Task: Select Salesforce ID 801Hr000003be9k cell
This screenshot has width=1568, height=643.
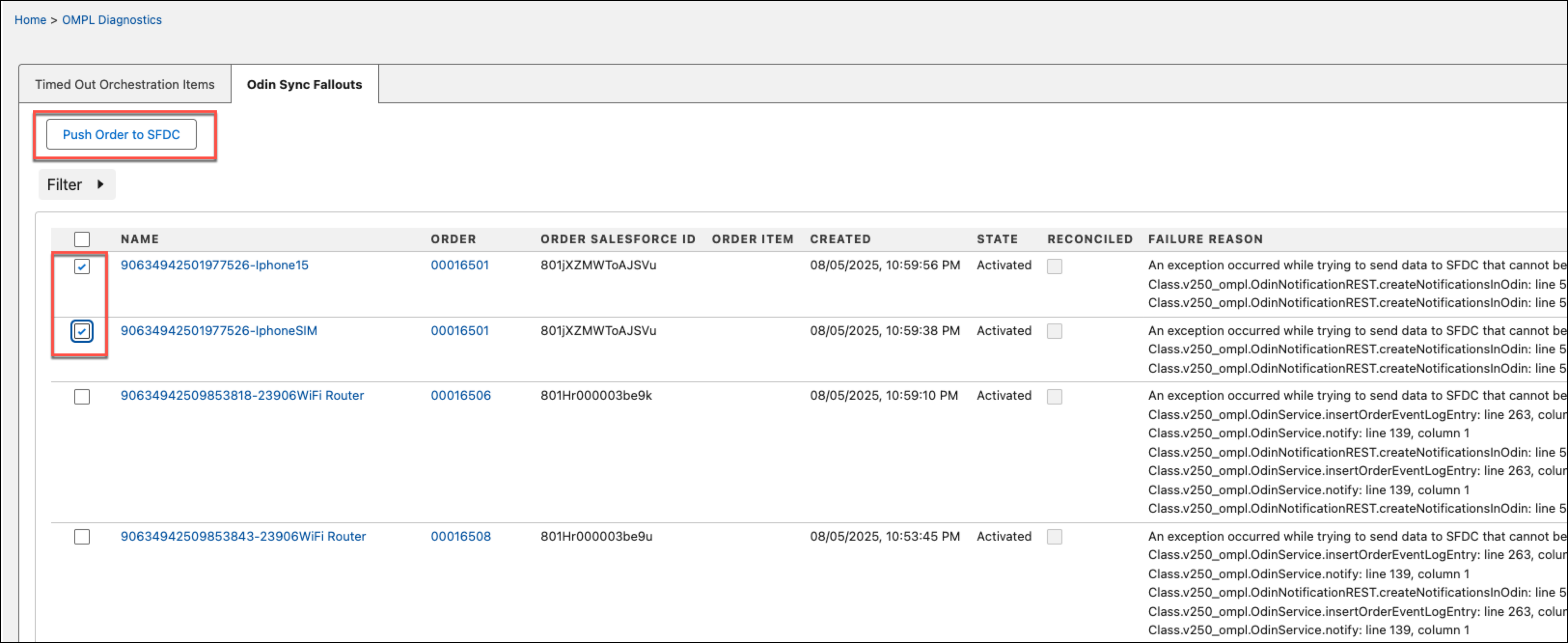Action: (596, 396)
